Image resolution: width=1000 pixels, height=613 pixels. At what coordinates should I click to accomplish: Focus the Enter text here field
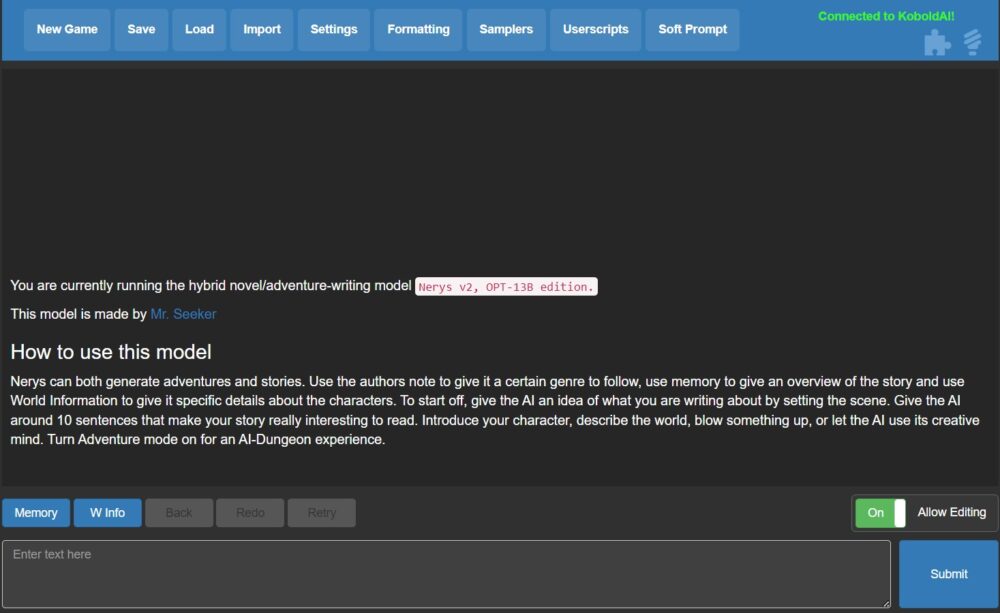446,574
